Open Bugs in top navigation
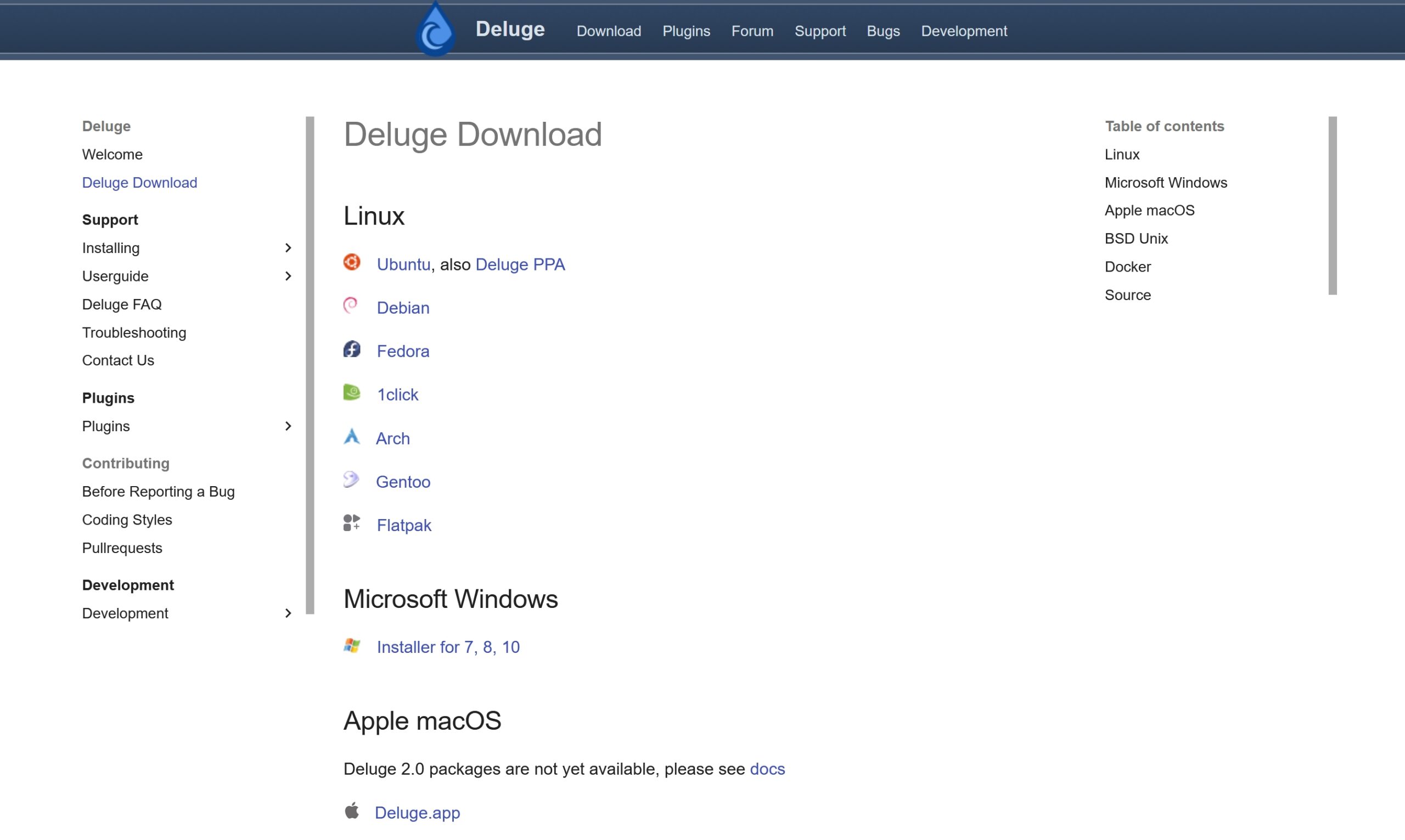 (883, 31)
